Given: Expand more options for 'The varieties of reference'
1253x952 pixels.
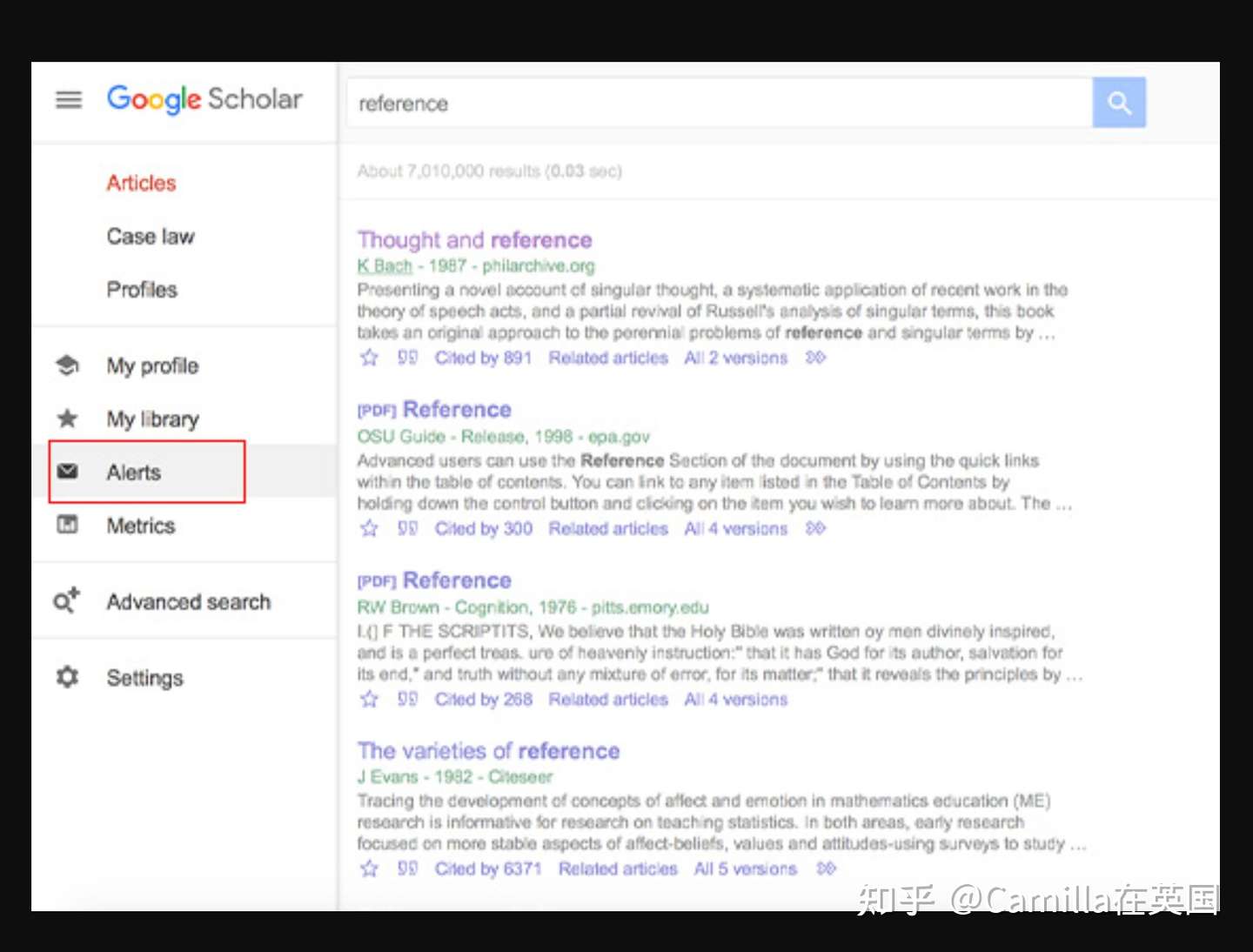Looking at the screenshot, I should tap(826, 868).
